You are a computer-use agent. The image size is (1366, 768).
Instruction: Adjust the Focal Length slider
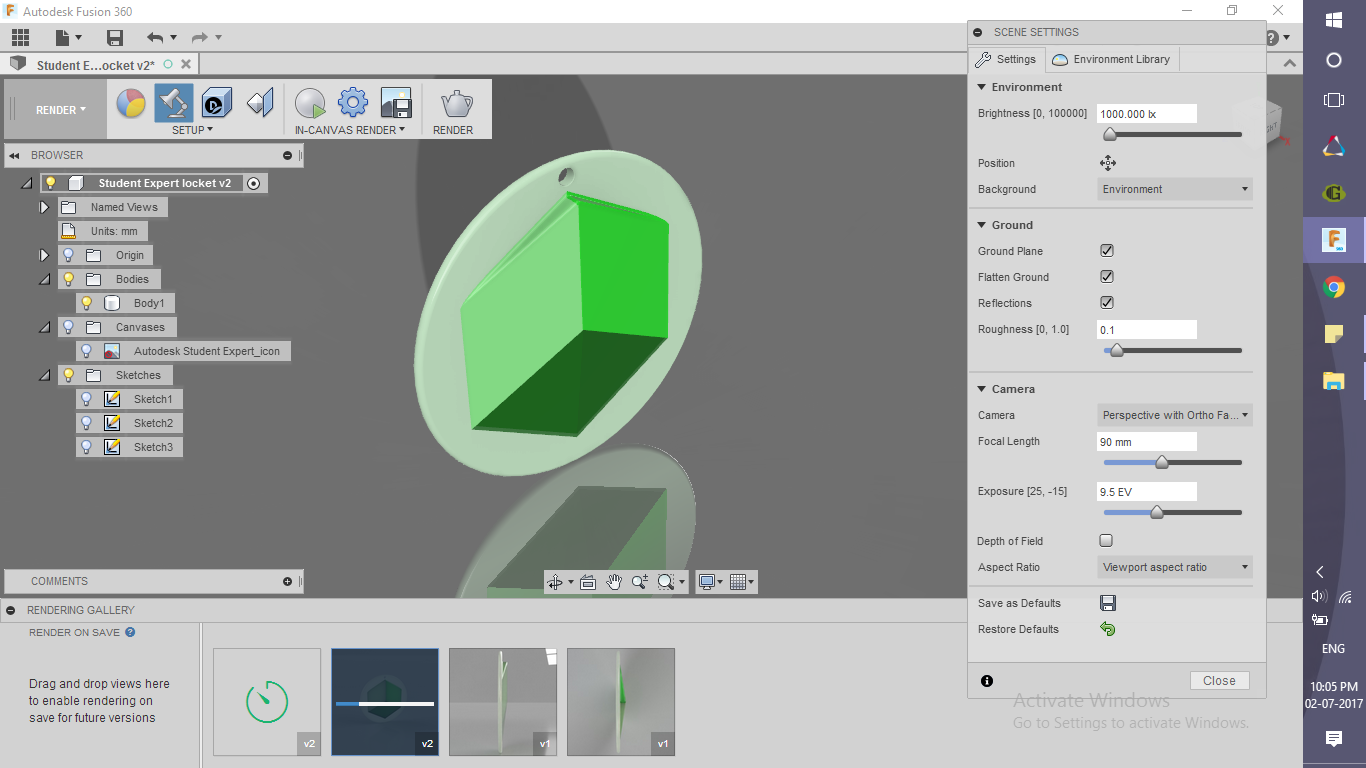(1161, 462)
